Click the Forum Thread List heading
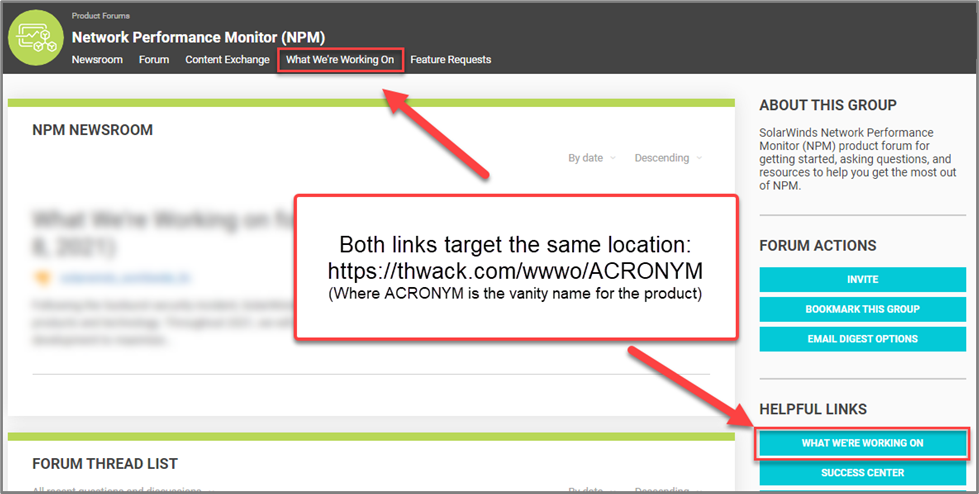The image size is (979, 494). [105, 464]
